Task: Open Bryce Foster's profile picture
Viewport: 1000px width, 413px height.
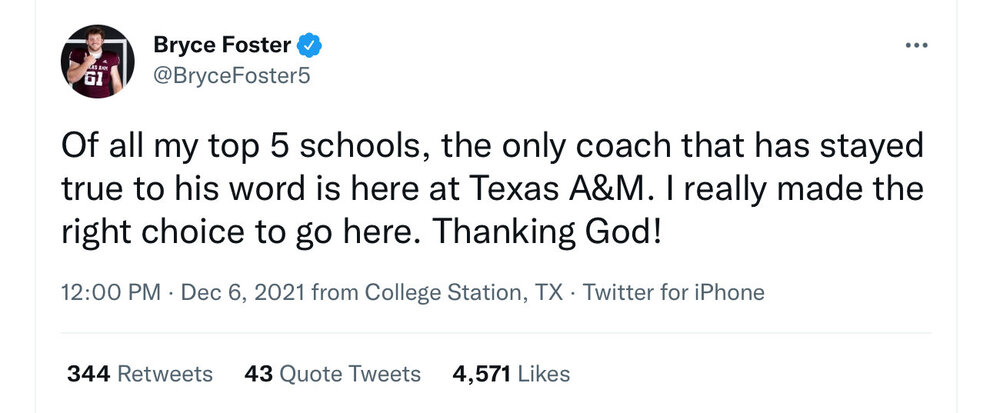Action: coord(96,61)
